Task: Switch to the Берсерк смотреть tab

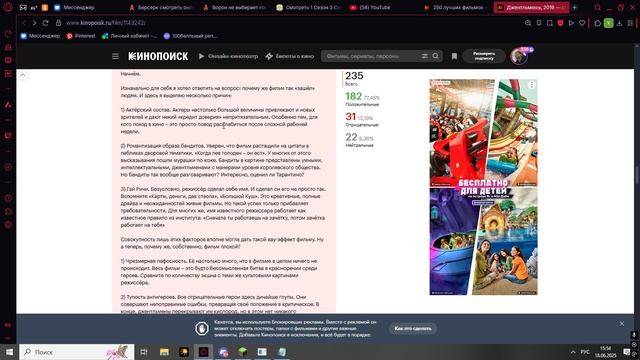Action: [x=161, y=7]
